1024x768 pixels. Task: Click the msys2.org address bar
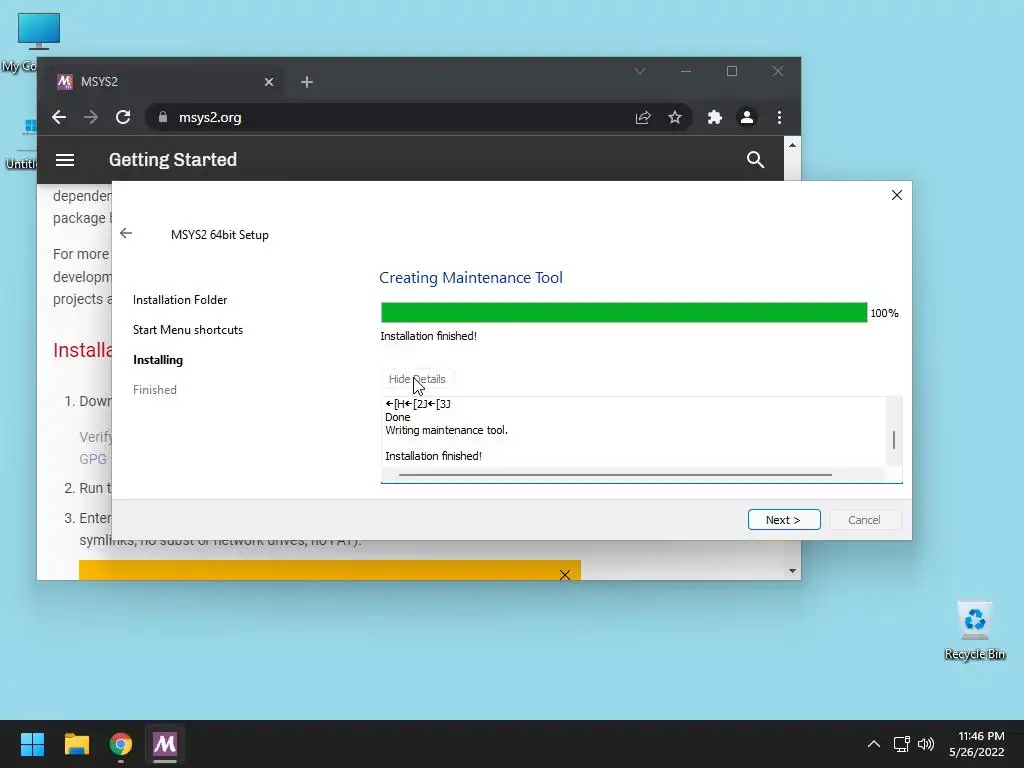(x=418, y=118)
